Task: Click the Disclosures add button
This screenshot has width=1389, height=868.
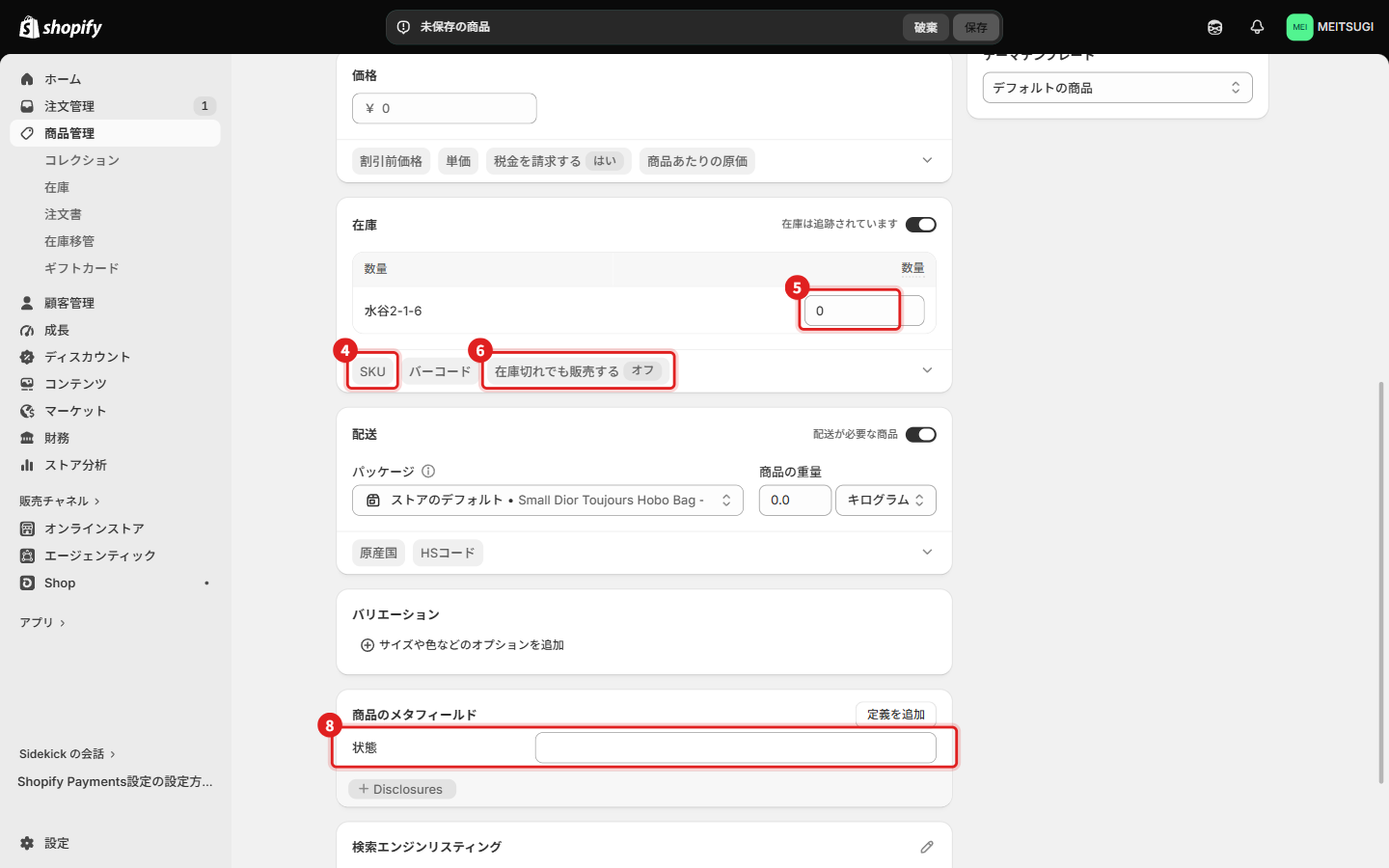Action: pos(401,789)
